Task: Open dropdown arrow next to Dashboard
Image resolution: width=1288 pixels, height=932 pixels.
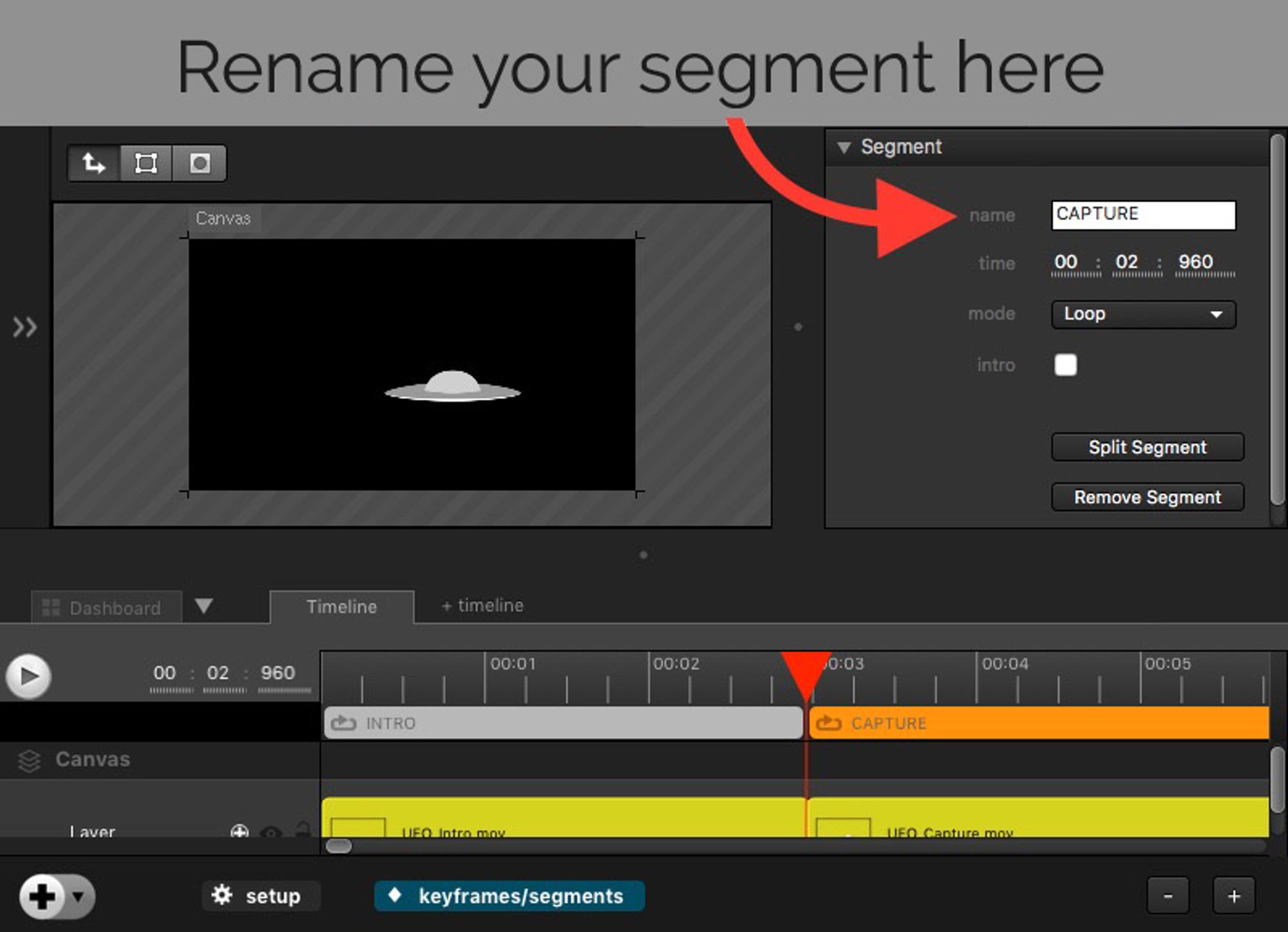Action: [x=204, y=606]
